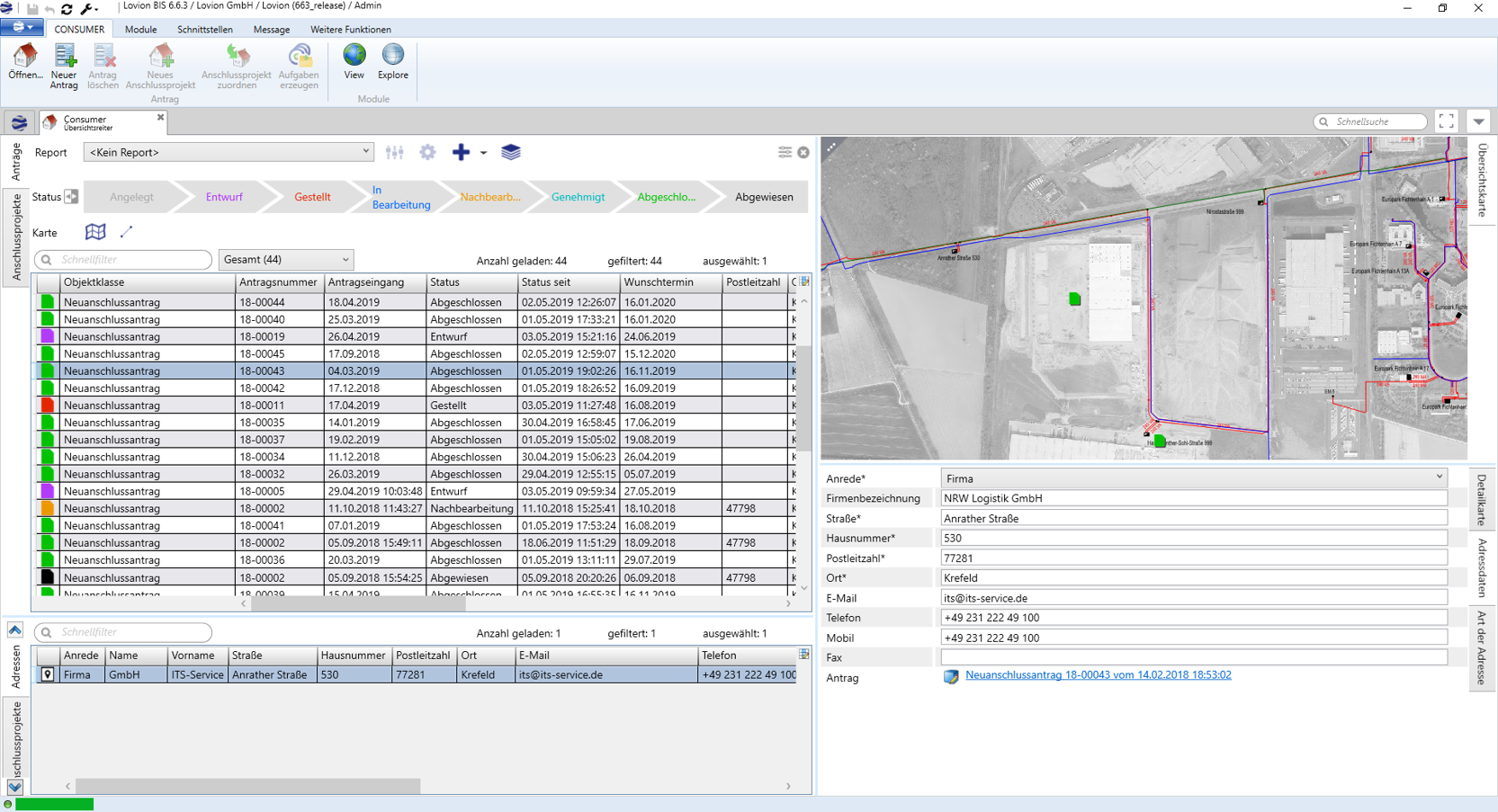
Task: Click the blue plus icon in the toolbar
Action: click(x=461, y=153)
